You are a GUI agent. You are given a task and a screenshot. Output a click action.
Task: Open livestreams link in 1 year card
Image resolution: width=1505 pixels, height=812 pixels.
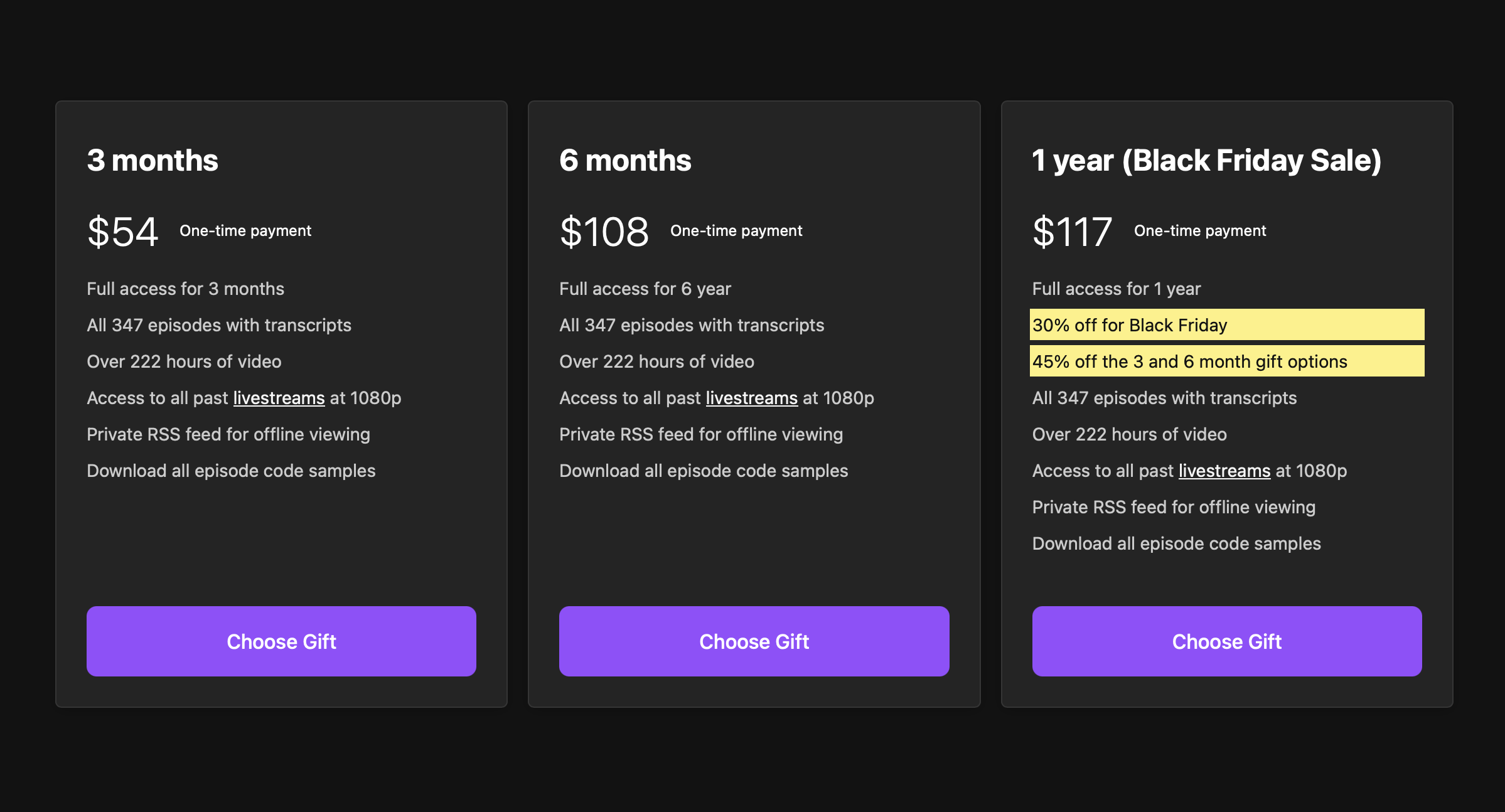1224,471
